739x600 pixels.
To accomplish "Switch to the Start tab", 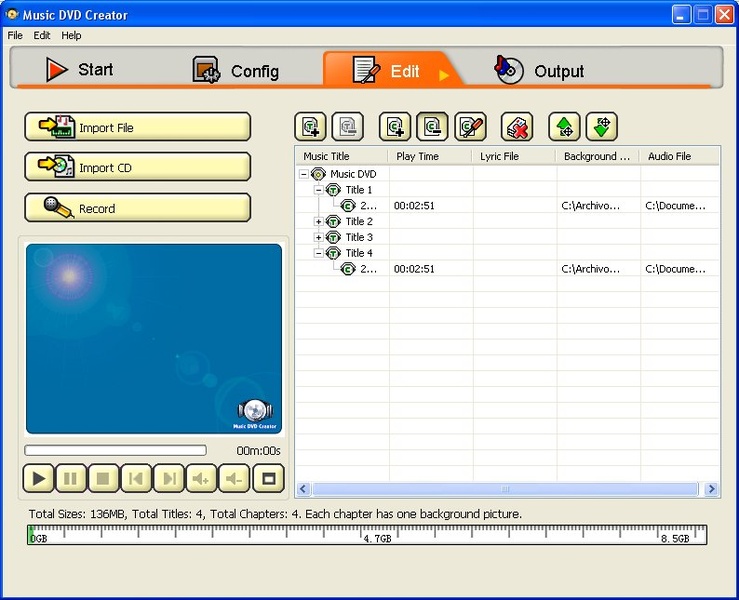I will coord(80,69).
